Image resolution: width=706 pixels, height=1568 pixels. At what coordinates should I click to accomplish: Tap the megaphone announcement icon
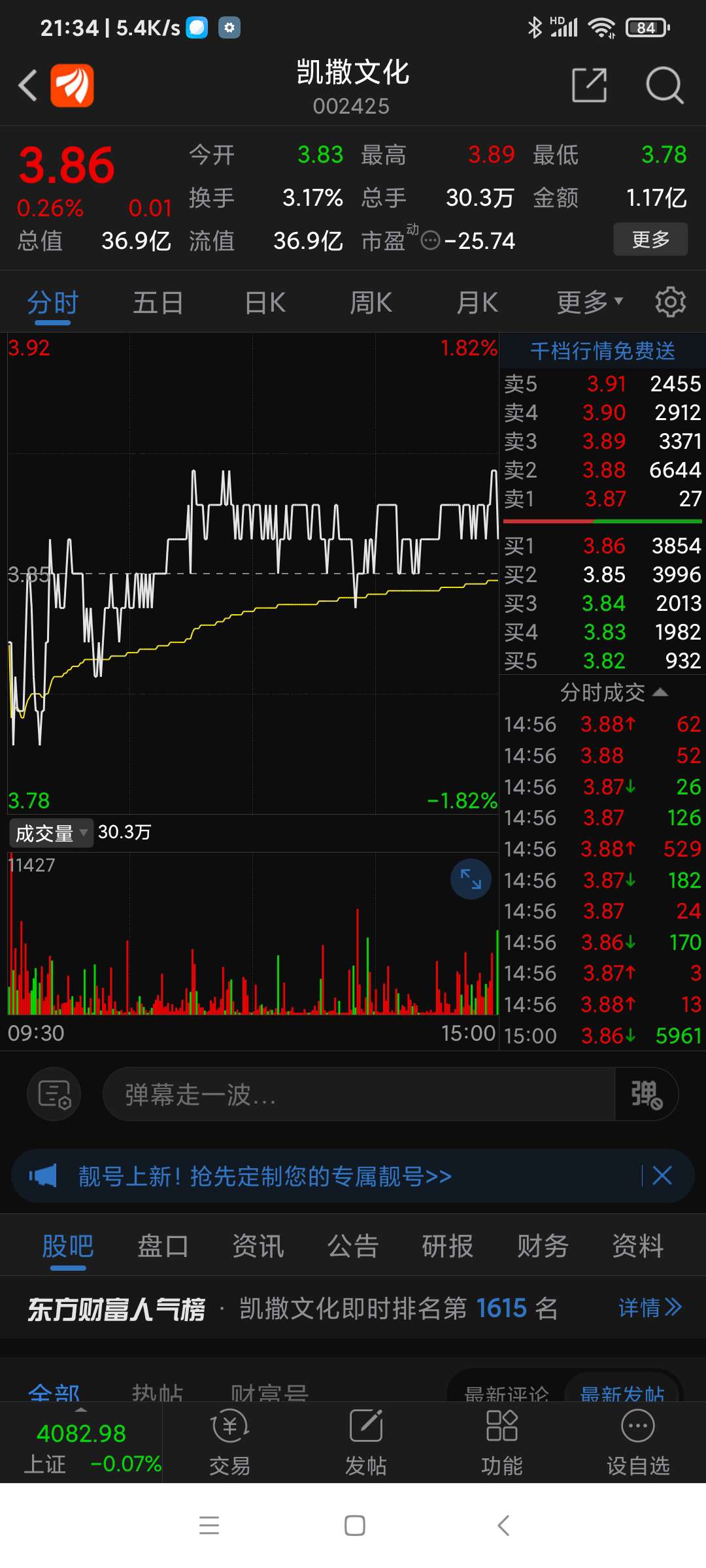(43, 1176)
